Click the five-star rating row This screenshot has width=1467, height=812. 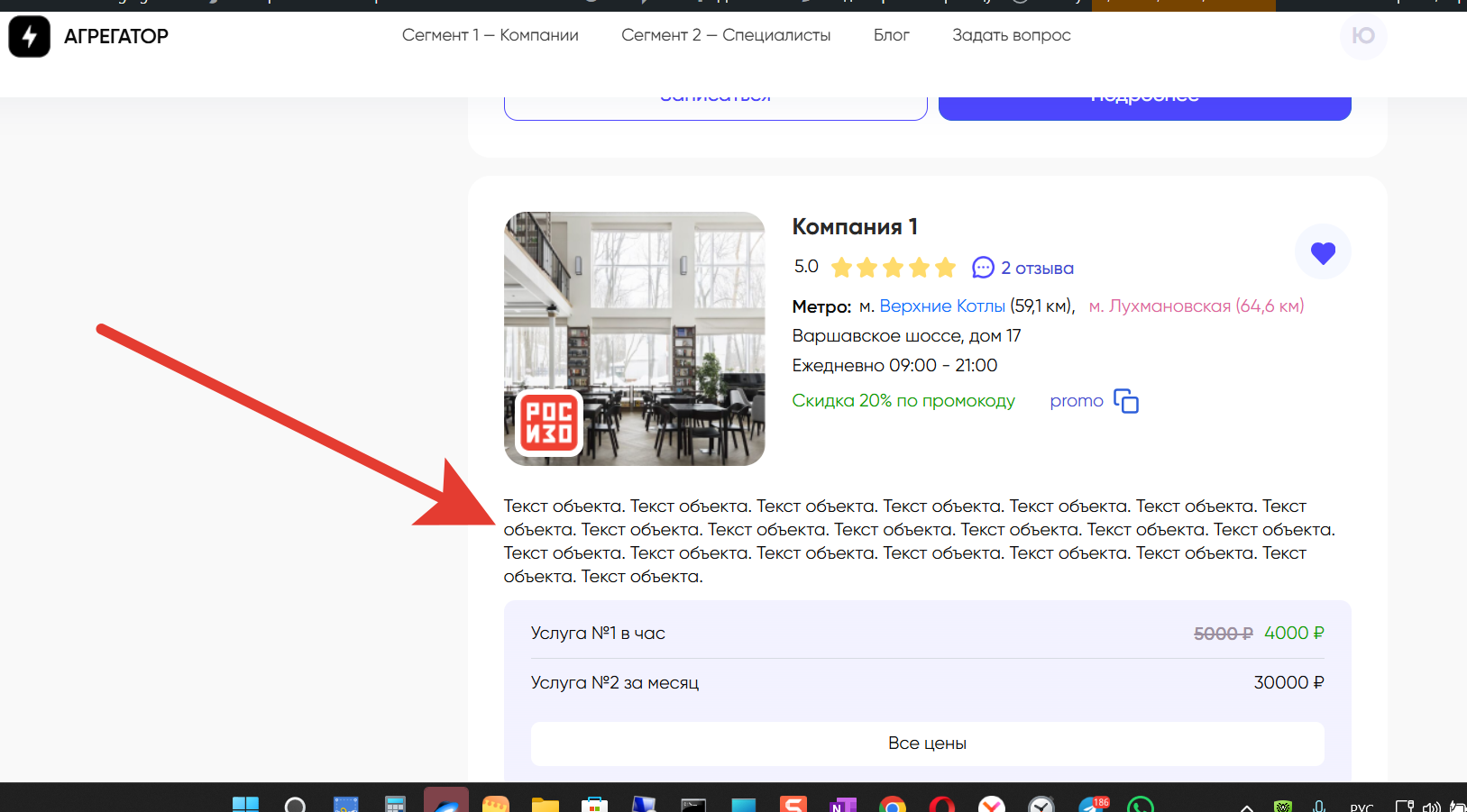(893, 268)
